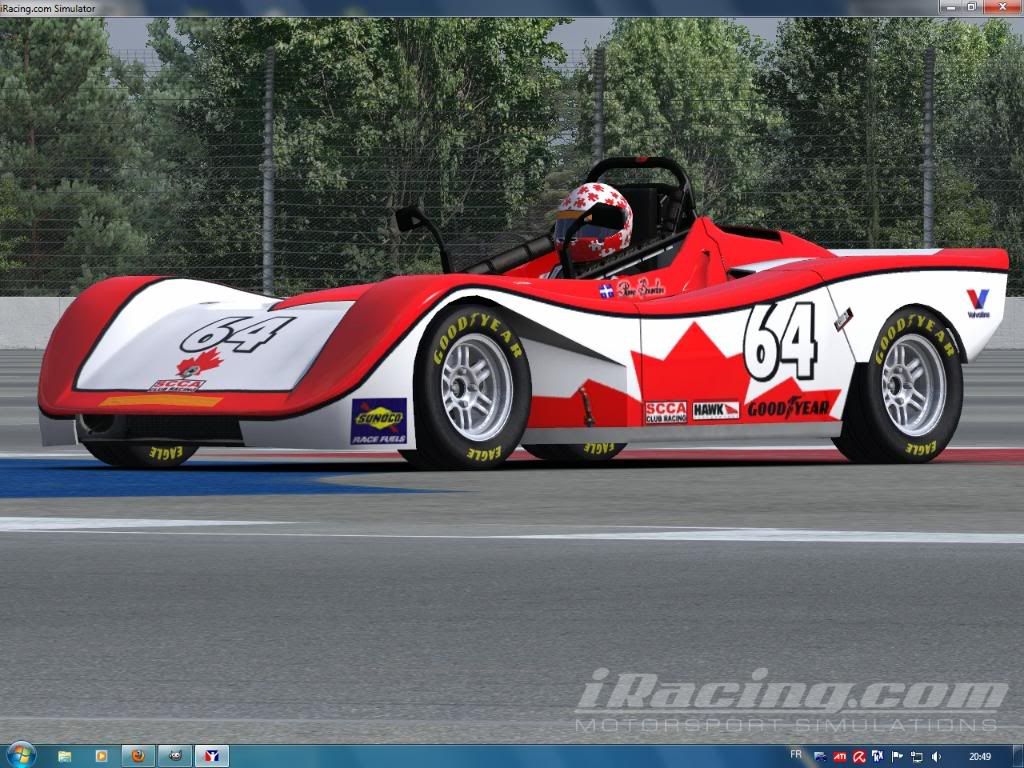The height and width of the screenshot is (768, 1024).
Task: Close the iRacing Simulator window
Action: tap(1000, 7)
